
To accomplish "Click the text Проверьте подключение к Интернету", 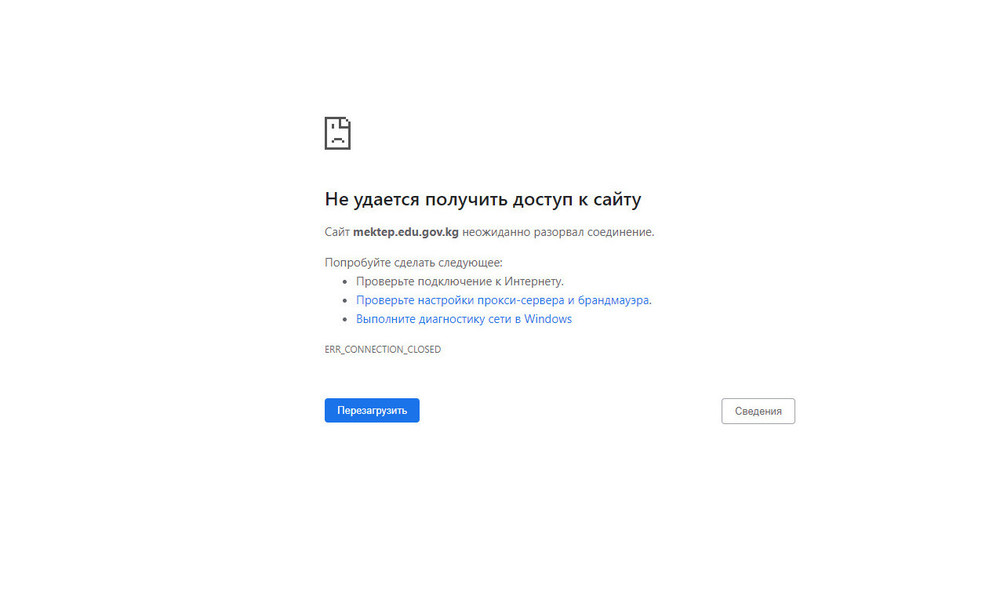I will pos(460,281).
